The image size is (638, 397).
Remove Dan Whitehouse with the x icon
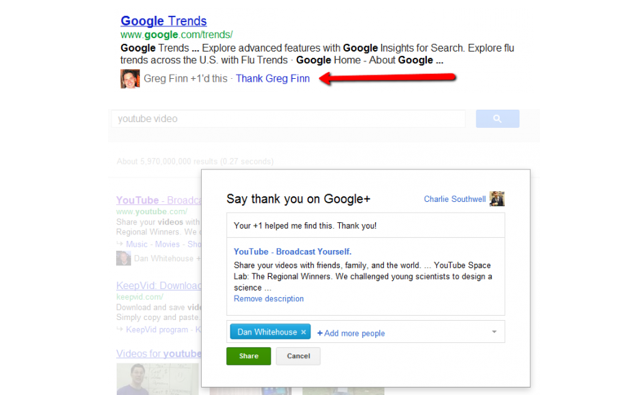click(304, 332)
